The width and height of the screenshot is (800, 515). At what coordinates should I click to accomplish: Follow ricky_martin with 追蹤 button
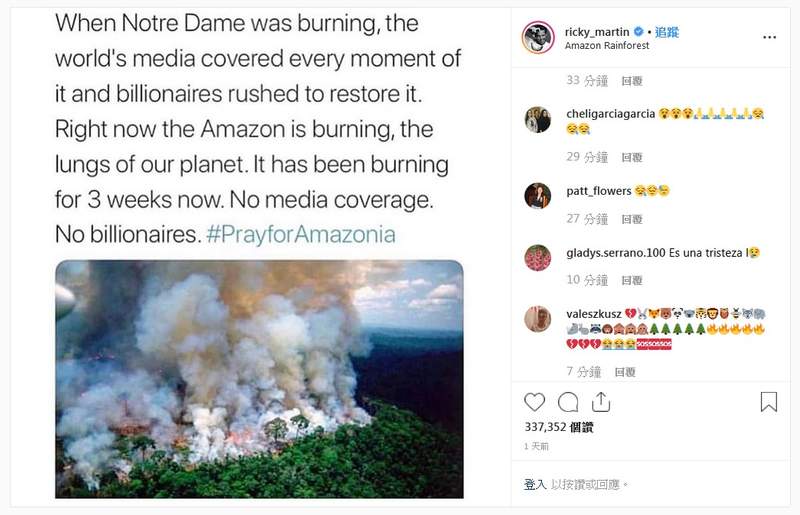(668, 32)
